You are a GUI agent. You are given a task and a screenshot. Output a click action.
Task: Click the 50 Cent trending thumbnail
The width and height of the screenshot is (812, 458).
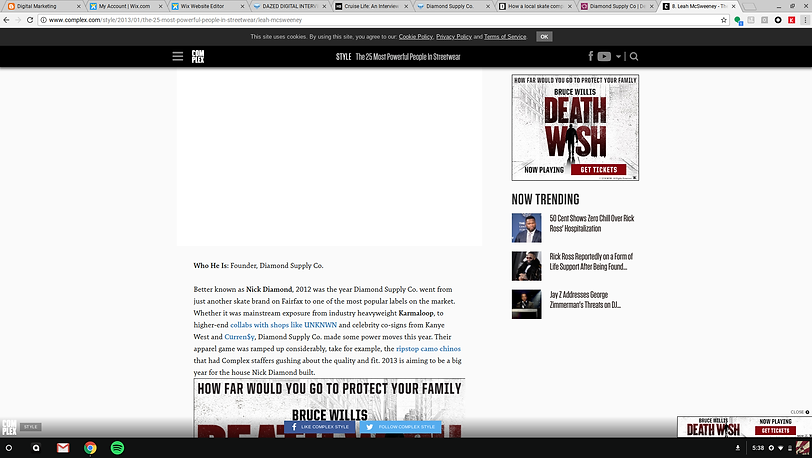(526, 227)
